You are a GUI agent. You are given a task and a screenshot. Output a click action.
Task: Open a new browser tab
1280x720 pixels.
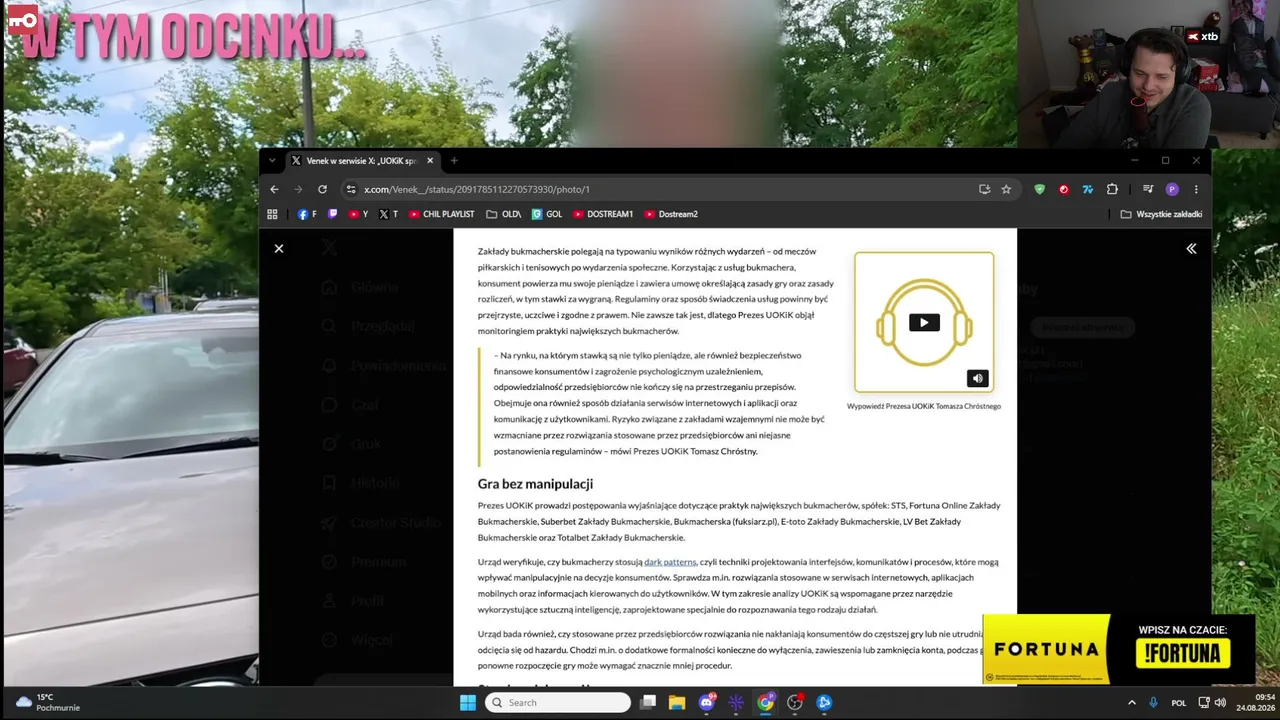click(454, 160)
